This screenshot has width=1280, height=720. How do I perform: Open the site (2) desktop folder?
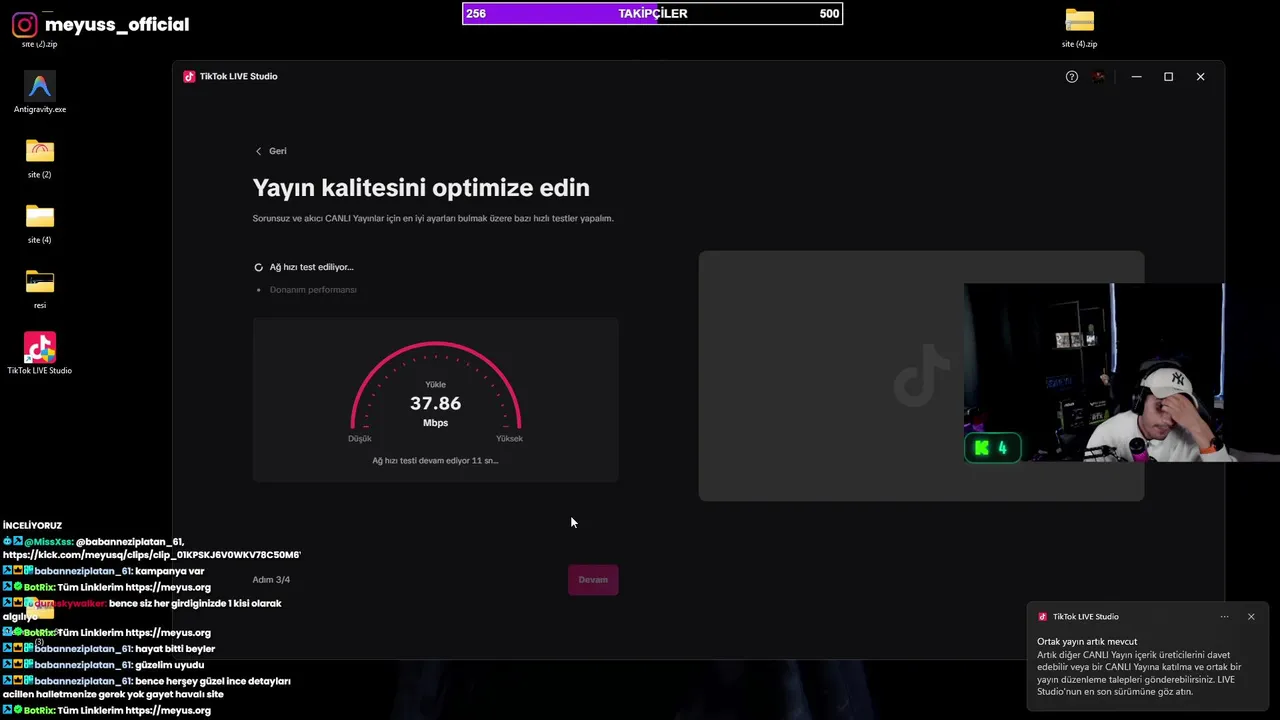[40, 158]
